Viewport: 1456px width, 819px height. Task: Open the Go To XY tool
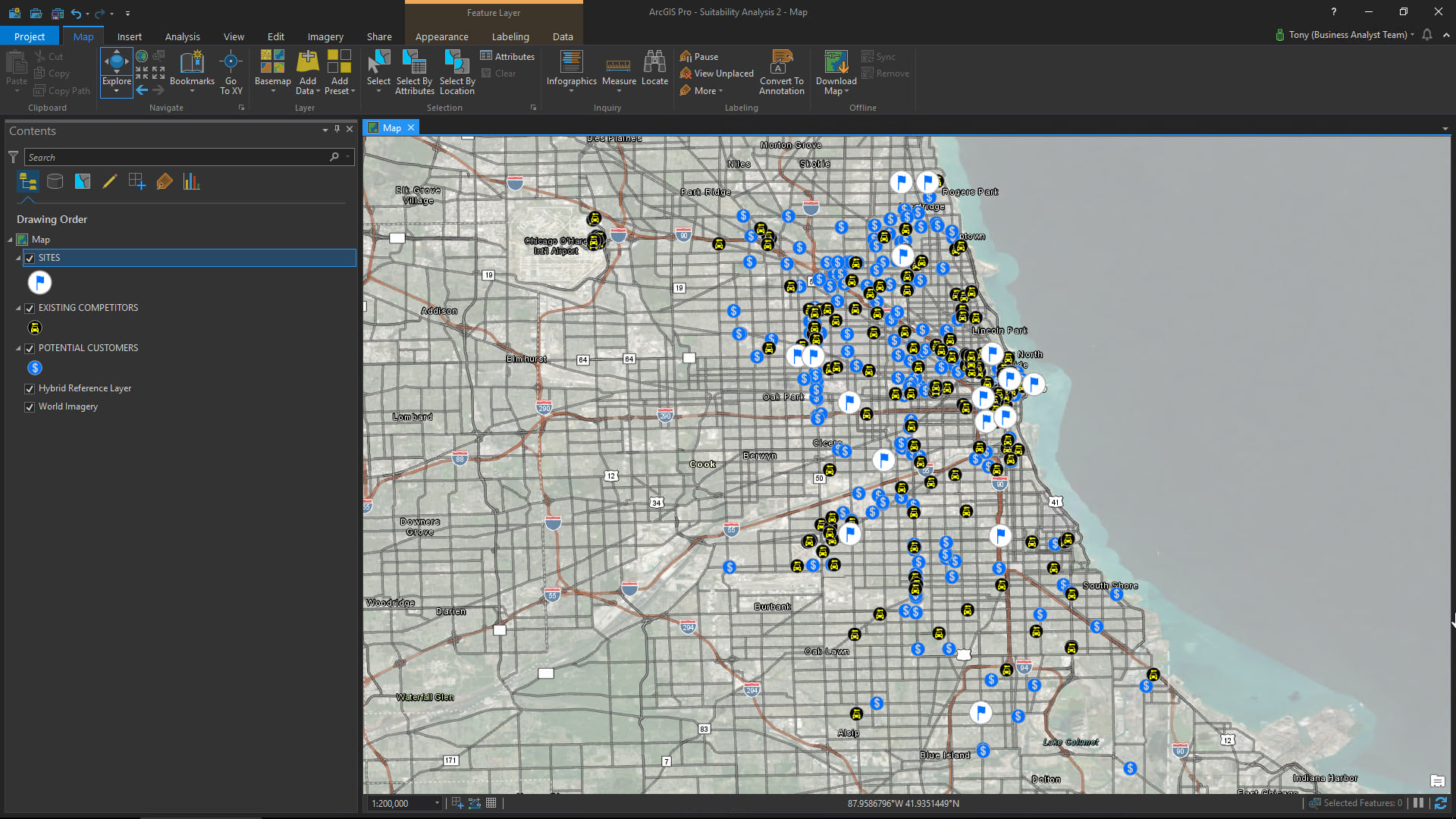[x=231, y=73]
